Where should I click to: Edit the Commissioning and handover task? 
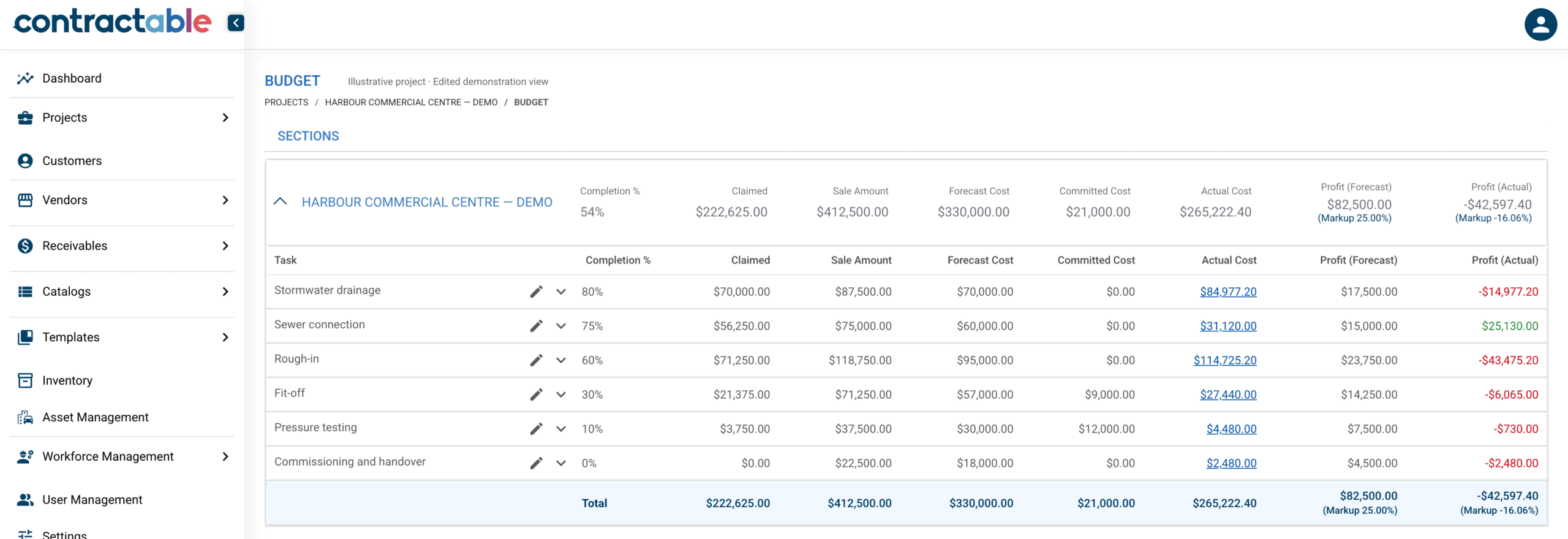537,463
